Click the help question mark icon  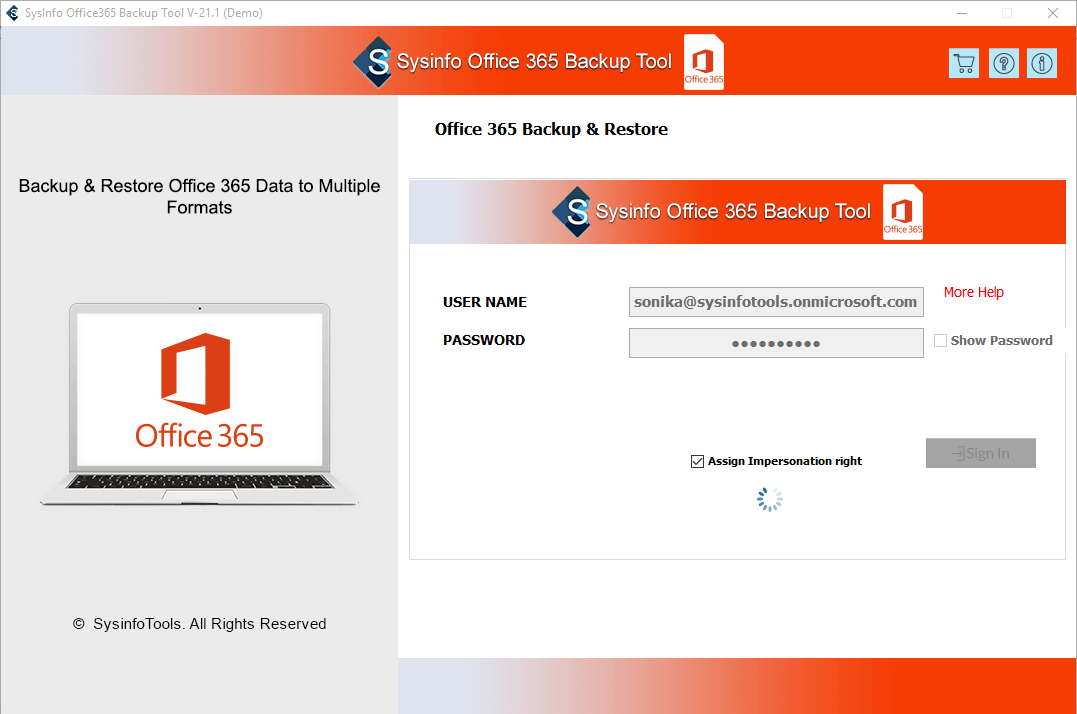[x=1004, y=63]
